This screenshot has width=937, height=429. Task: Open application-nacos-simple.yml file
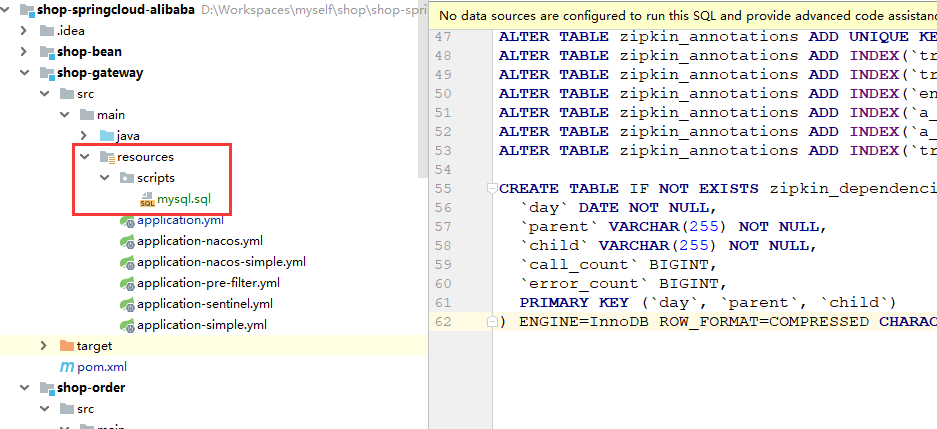221,262
